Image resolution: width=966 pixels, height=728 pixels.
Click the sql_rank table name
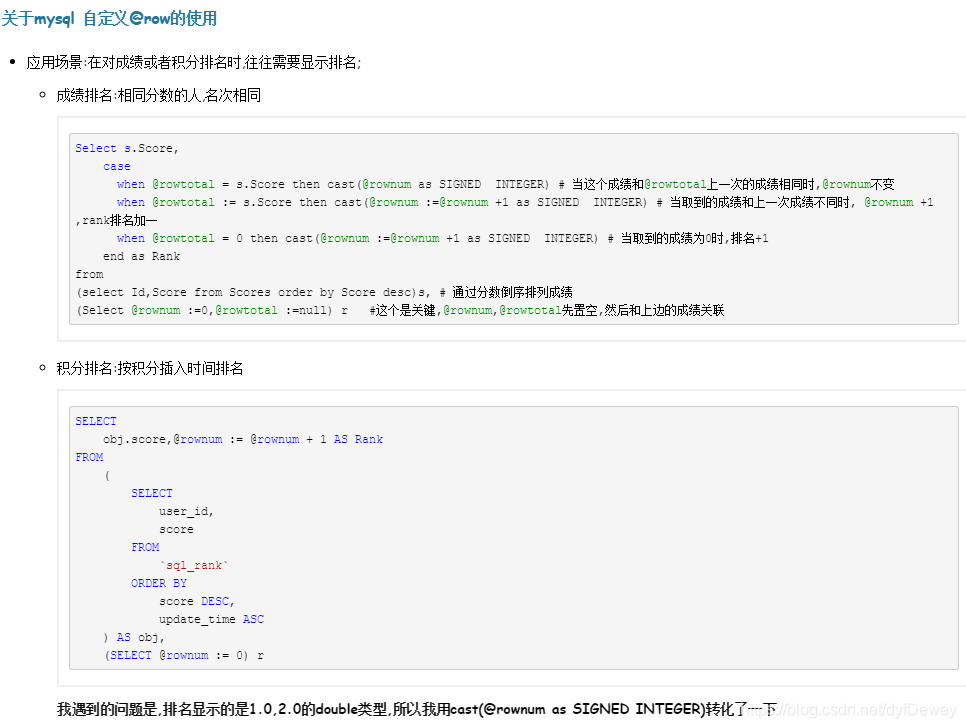[x=195, y=565]
